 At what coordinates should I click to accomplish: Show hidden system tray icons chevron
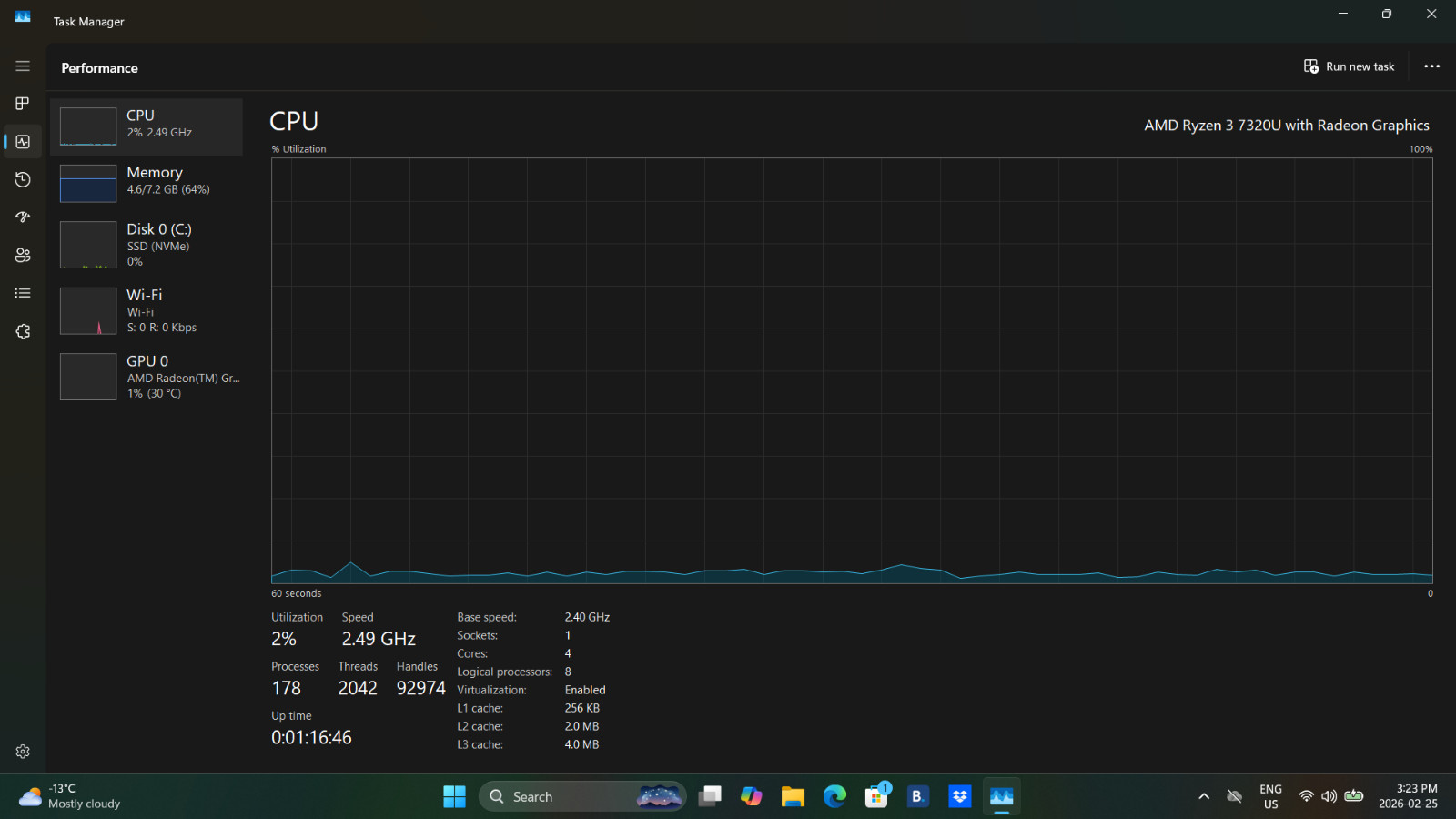pos(1204,796)
